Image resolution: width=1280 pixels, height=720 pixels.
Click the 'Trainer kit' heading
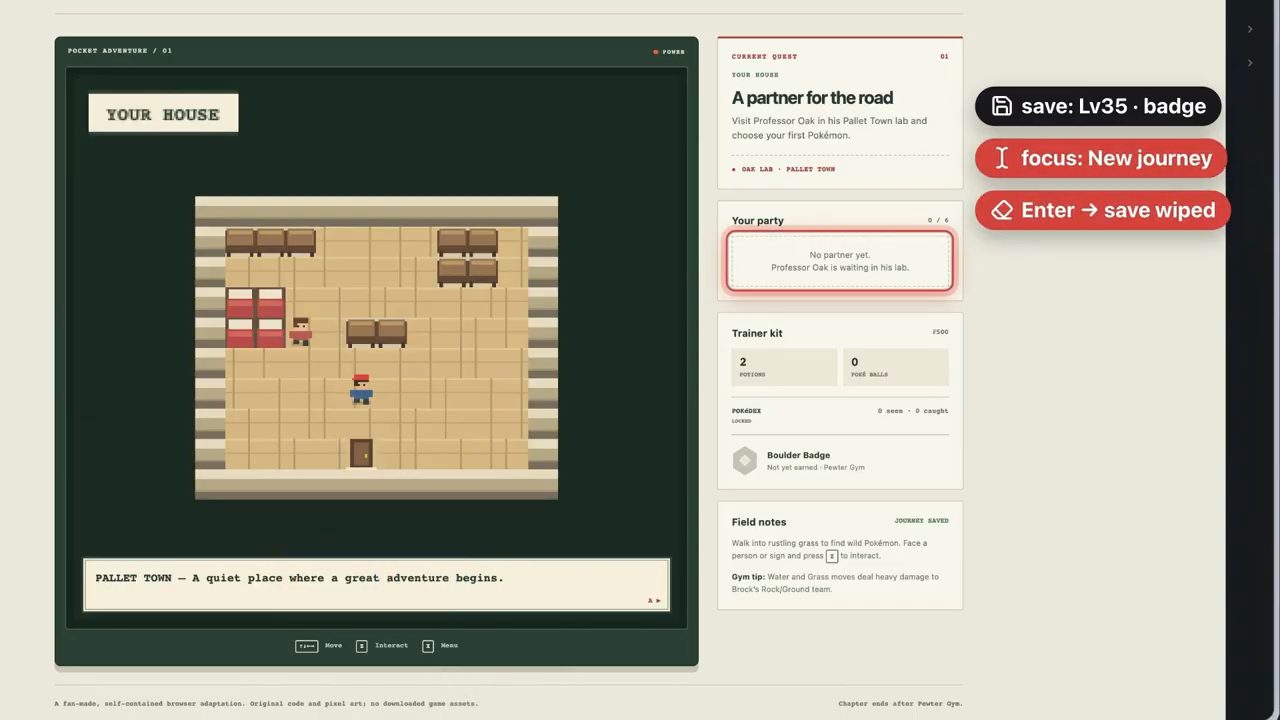pyautogui.click(x=757, y=333)
